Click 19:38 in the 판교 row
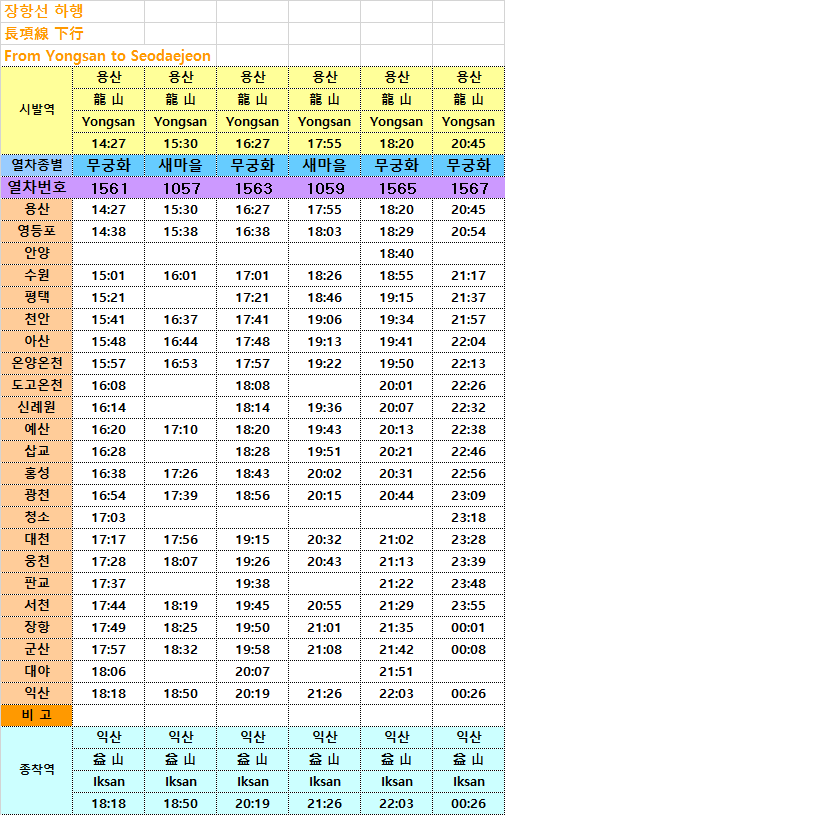 253,583
